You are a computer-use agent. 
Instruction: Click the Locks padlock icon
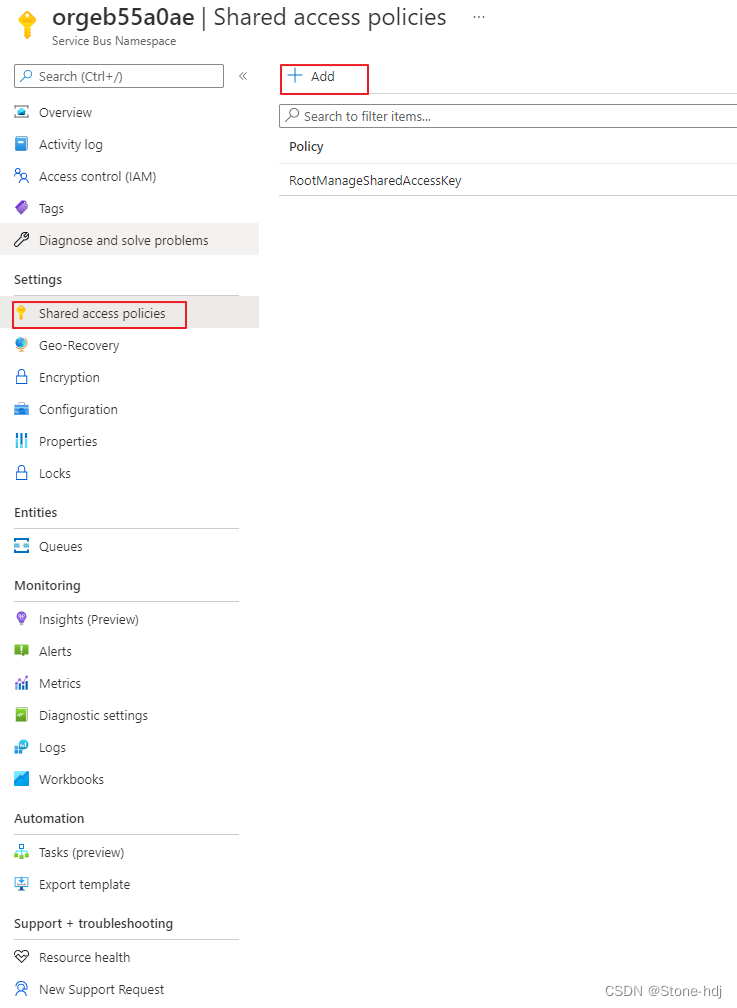[x=21, y=472]
